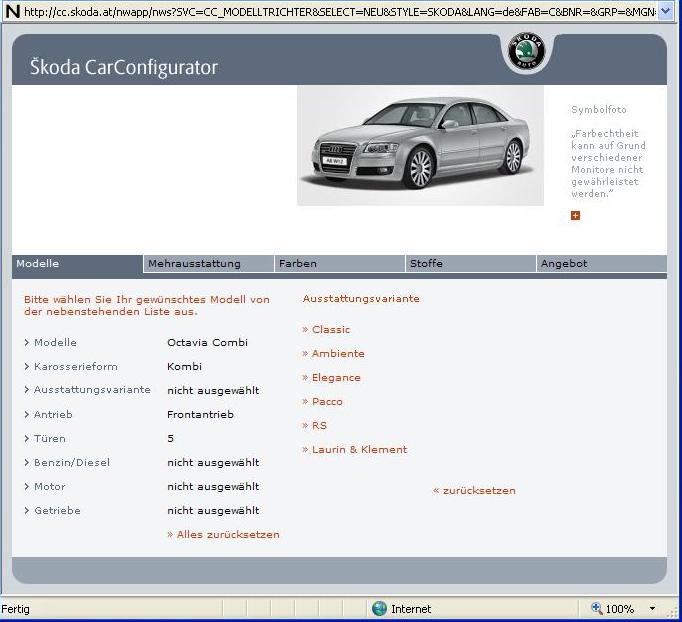This screenshot has width=682, height=622.
Task: Click the zoom magnifier icon in status bar
Action: (x=597, y=608)
